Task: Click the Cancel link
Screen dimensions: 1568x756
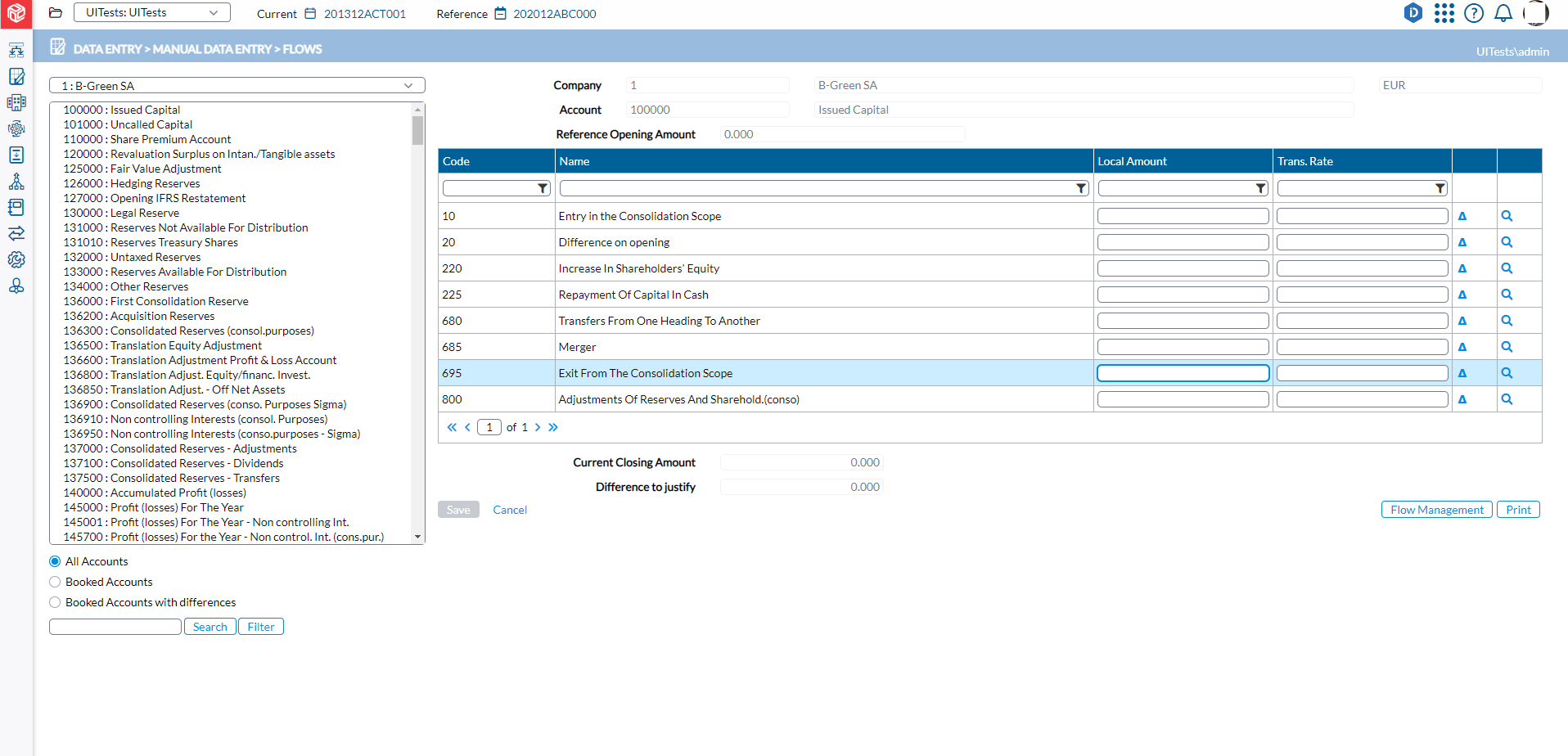Action: pyautogui.click(x=510, y=510)
